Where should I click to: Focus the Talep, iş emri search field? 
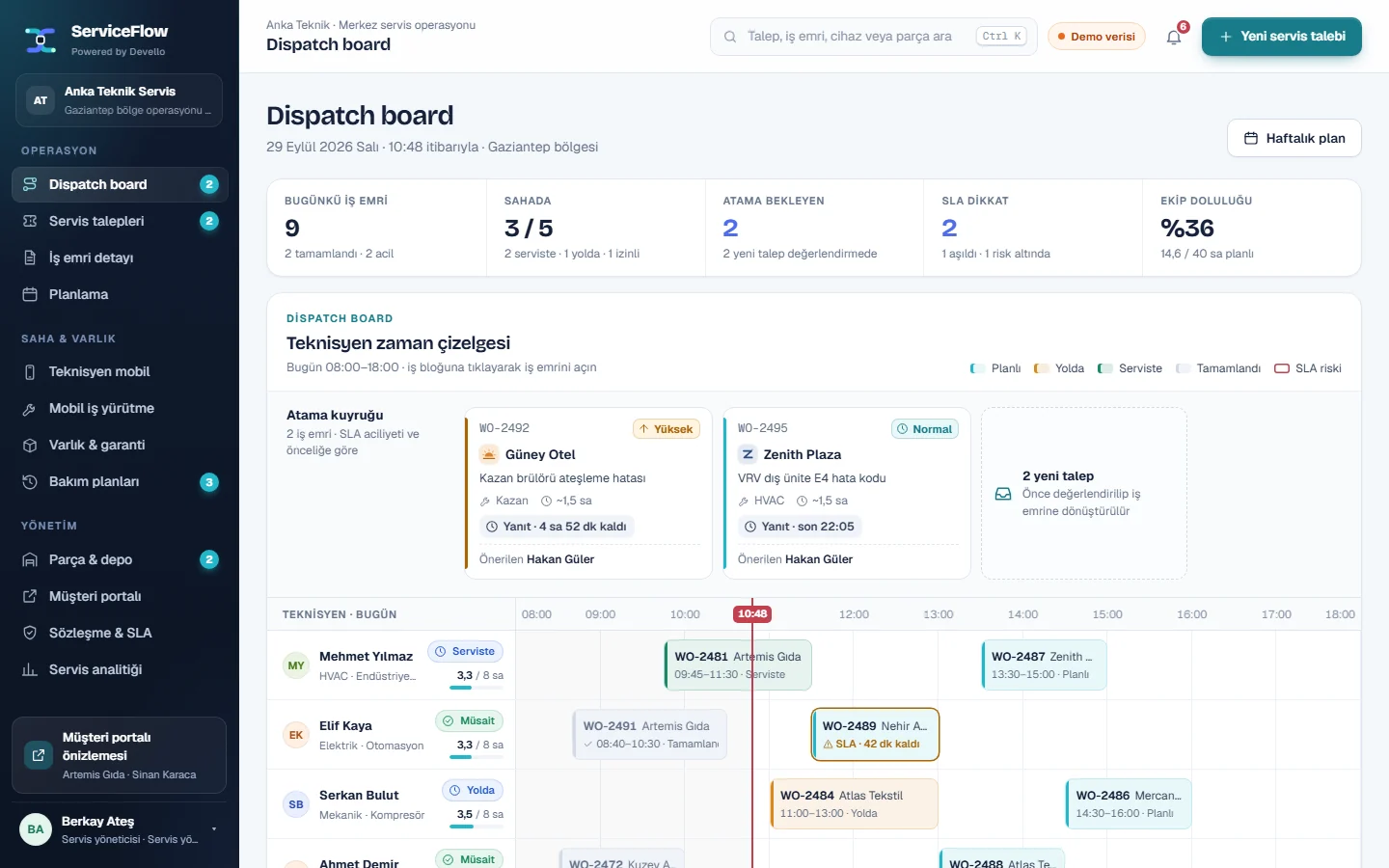click(873, 37)
